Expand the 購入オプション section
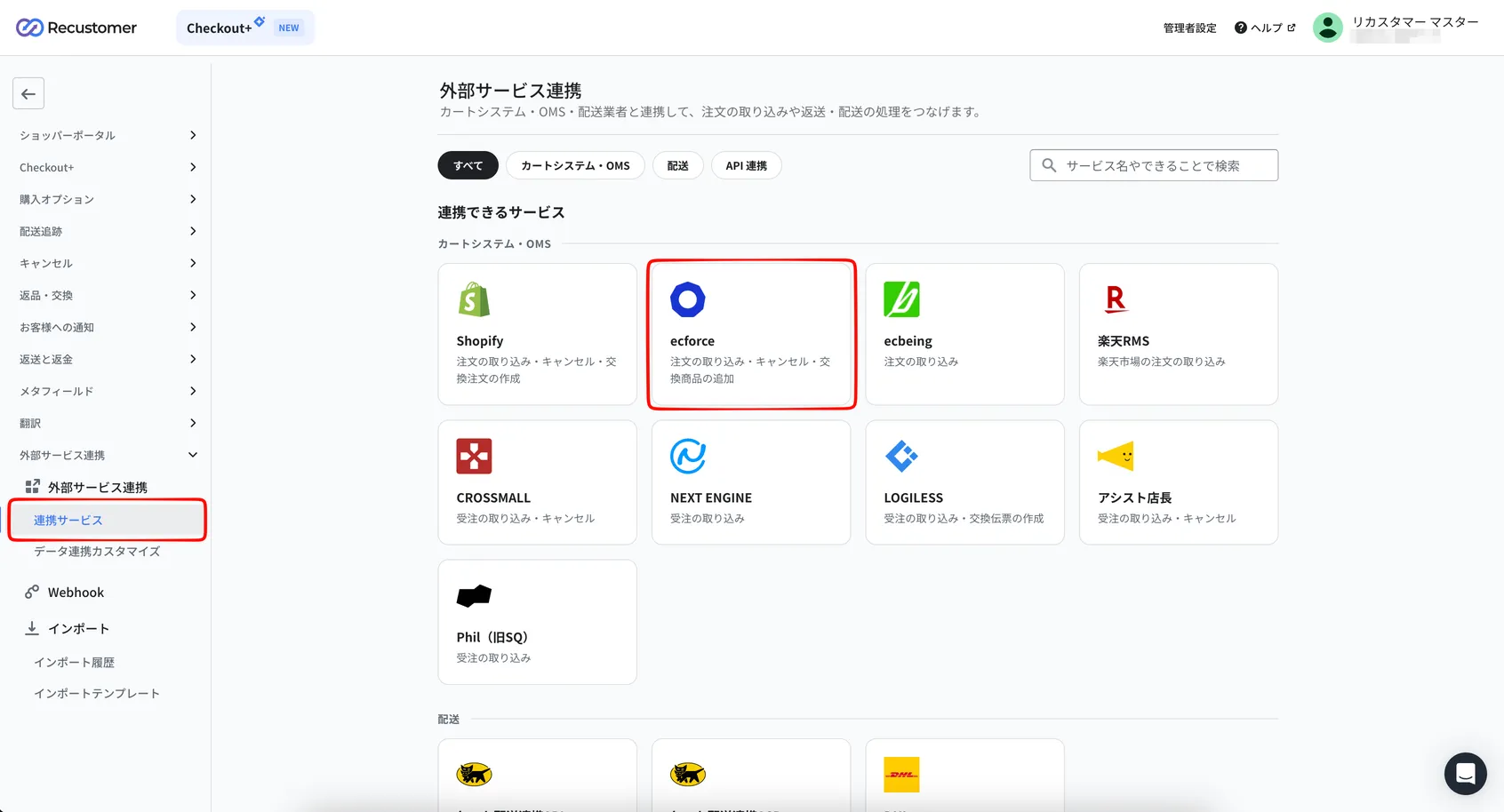The width and height of the screenshot is (1504, 812). click(x=108, y=199)
